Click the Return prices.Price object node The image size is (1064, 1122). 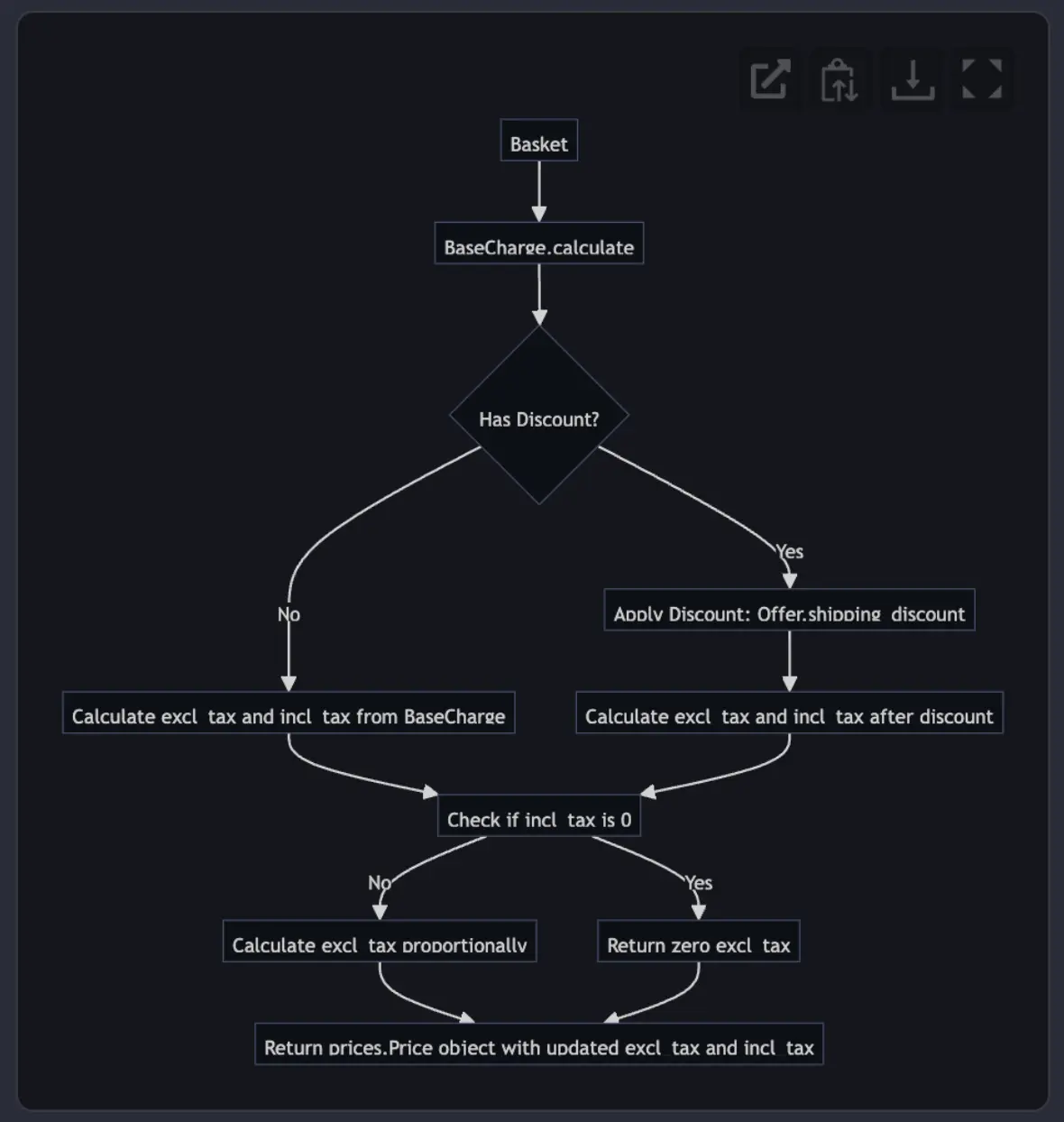[x=539, y=1044]
